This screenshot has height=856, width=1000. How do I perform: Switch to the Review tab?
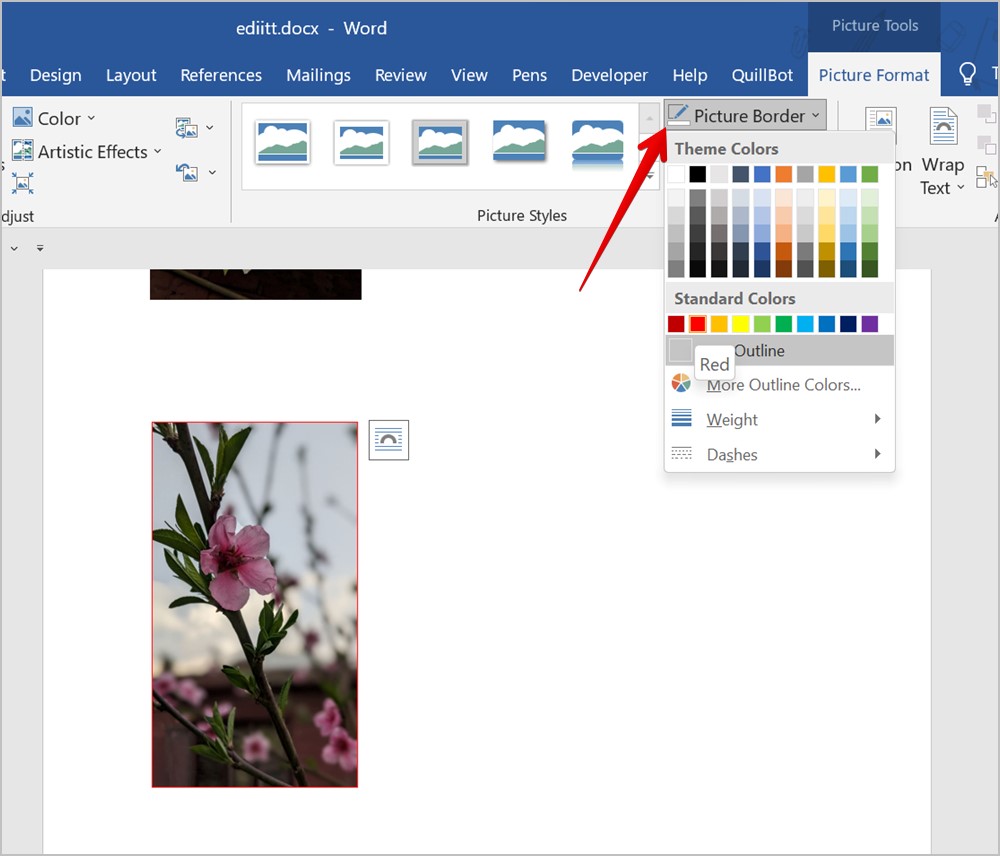(x=401, y=75)
